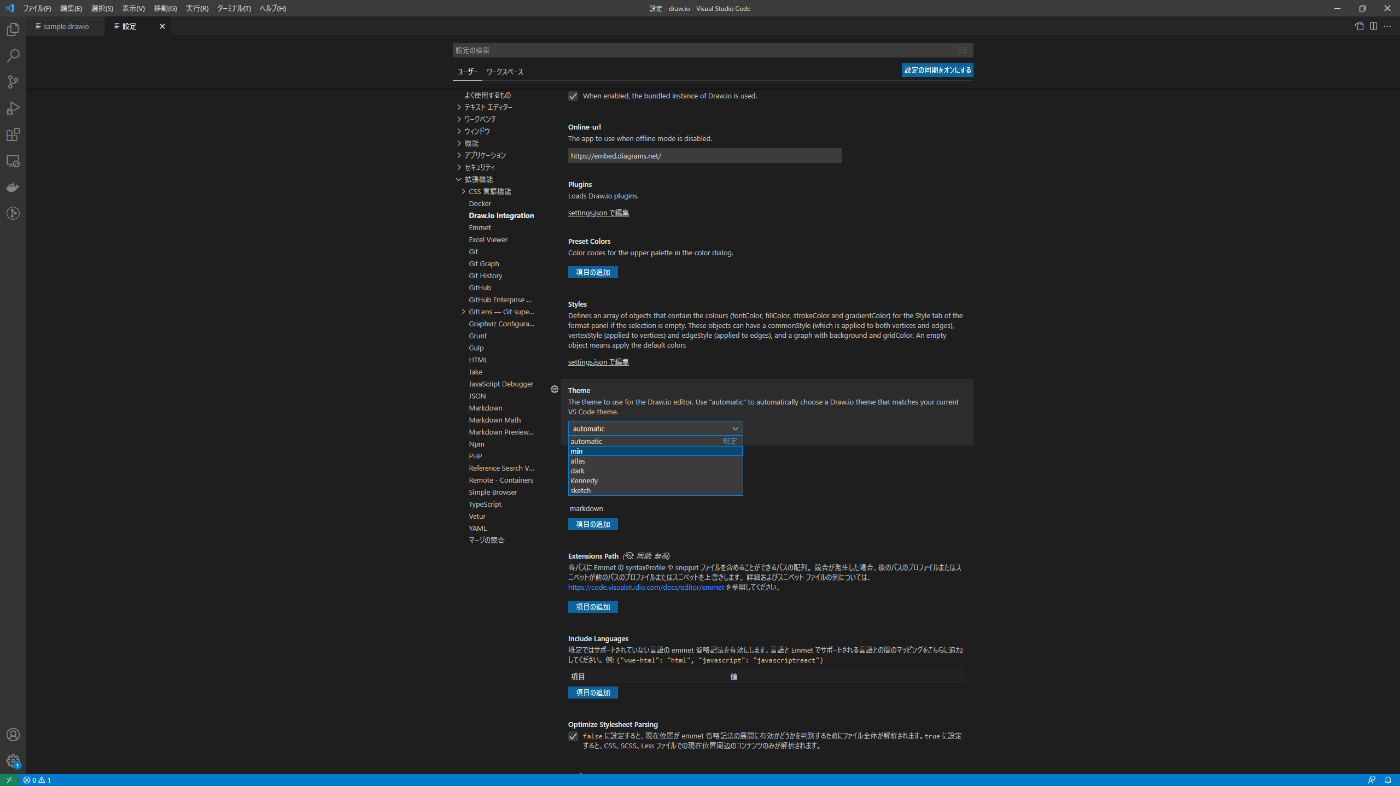Select Markdown Math in settings tree
Viewport: 1400px width, 786px height.
pyautogui.click(x=495, y=420)
